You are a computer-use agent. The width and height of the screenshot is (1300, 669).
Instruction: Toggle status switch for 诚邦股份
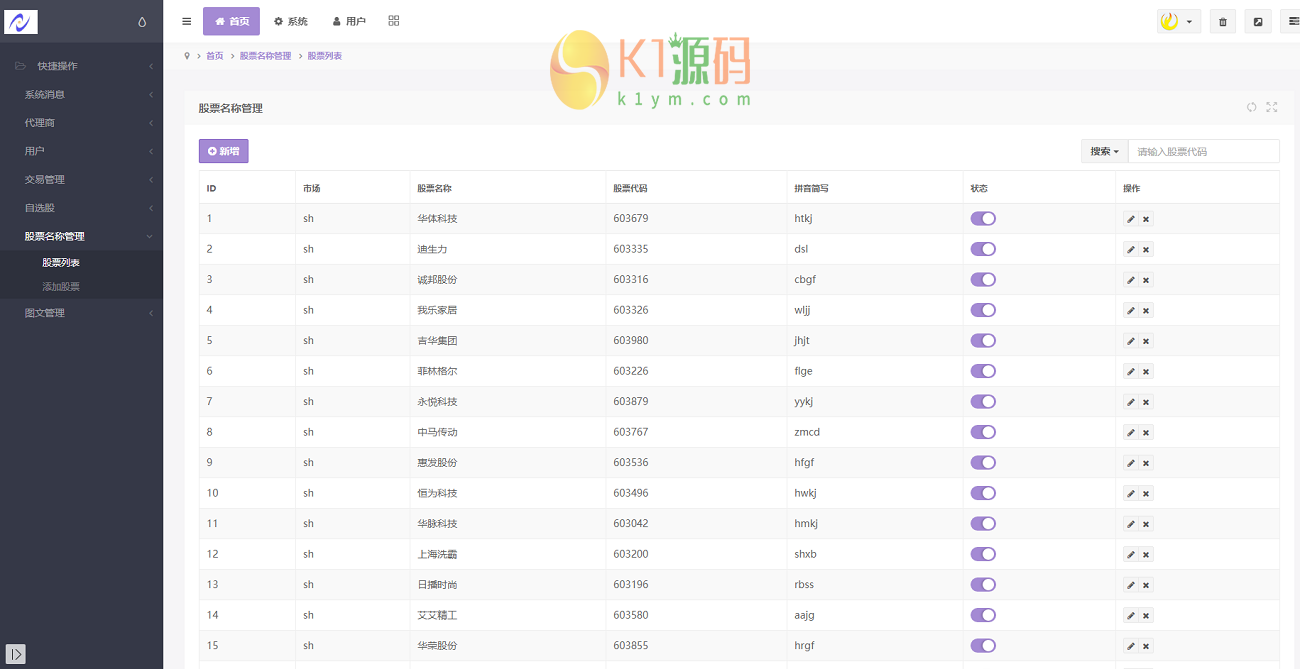[983, 280]
